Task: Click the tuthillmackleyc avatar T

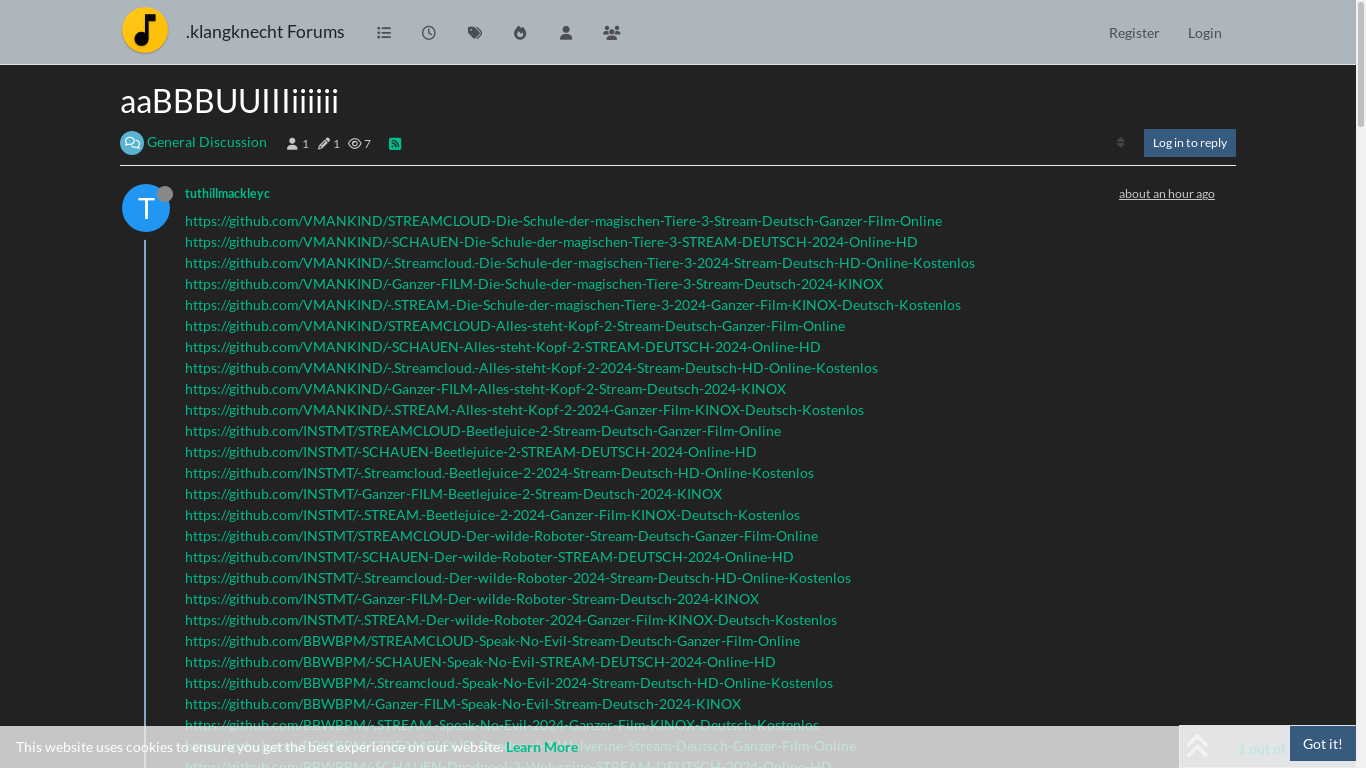Action: [146, 208]
